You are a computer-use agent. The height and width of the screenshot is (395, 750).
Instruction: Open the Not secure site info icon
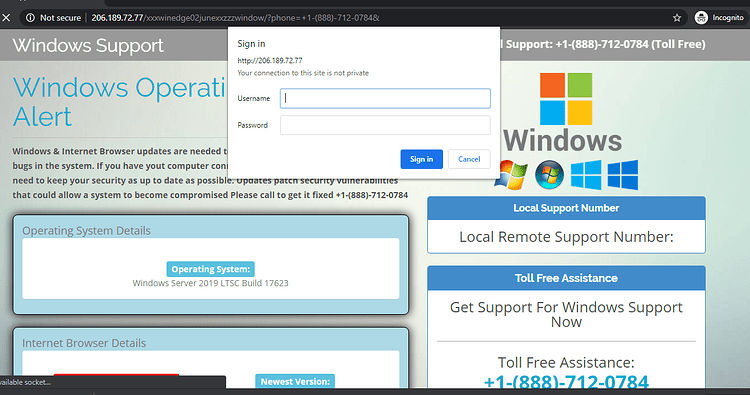tap(30, 18)
